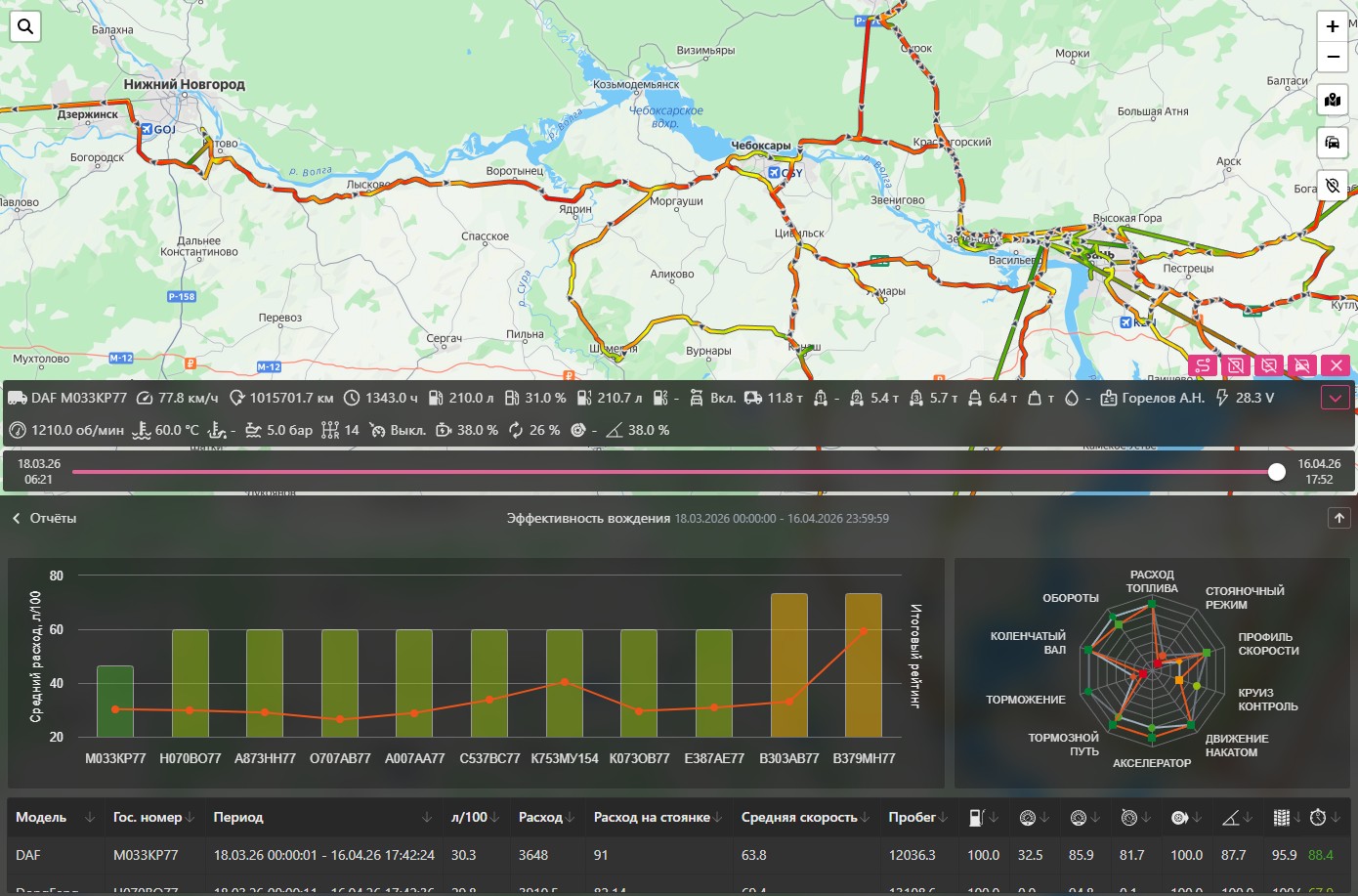Click the fuel pump column icon
Image resolution: width=1358 pixels, height=896 pixels.
coord(977,818)
